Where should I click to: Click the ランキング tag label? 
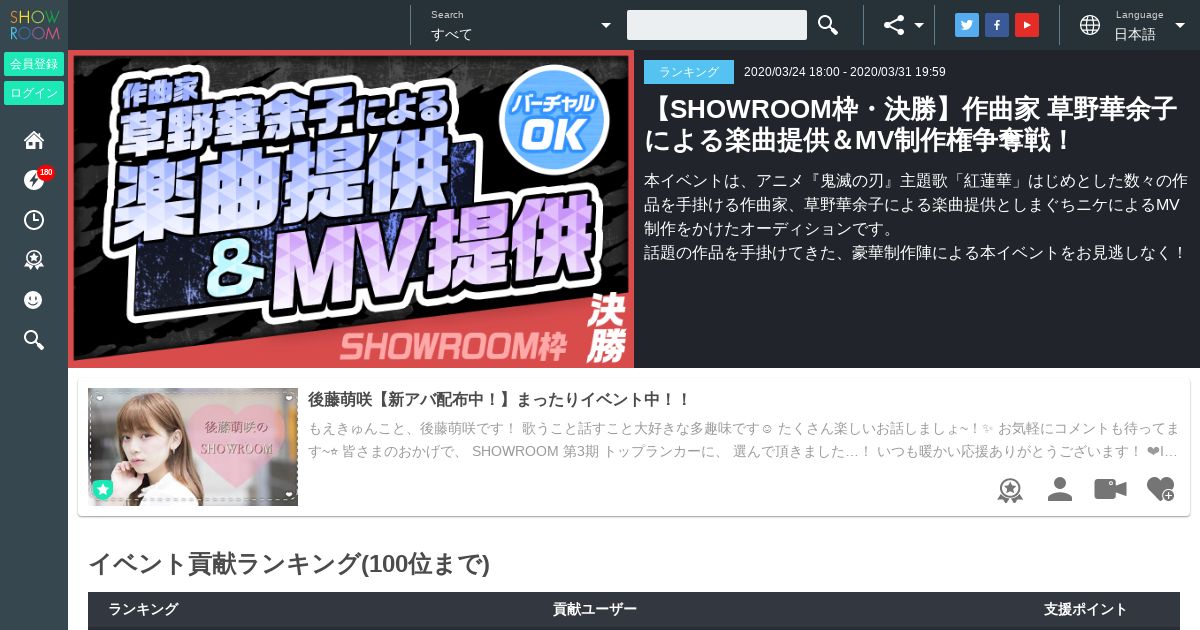[689, 72]
